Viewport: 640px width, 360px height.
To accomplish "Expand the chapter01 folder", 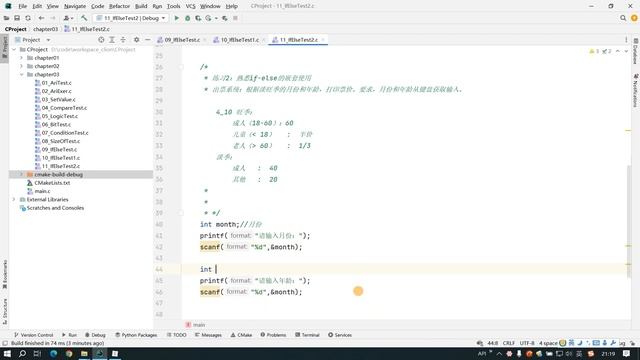I will 21,58.
